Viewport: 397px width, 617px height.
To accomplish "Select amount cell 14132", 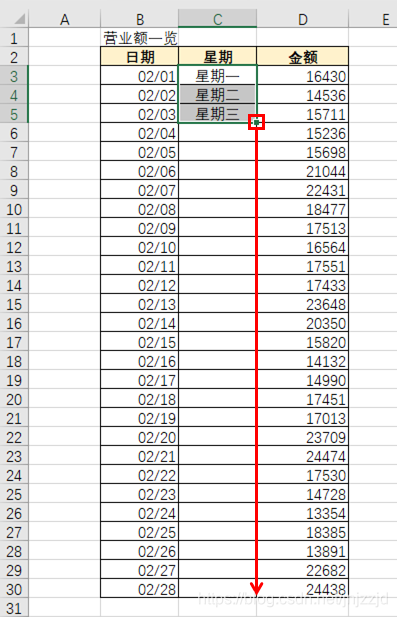I will (303, 361).
